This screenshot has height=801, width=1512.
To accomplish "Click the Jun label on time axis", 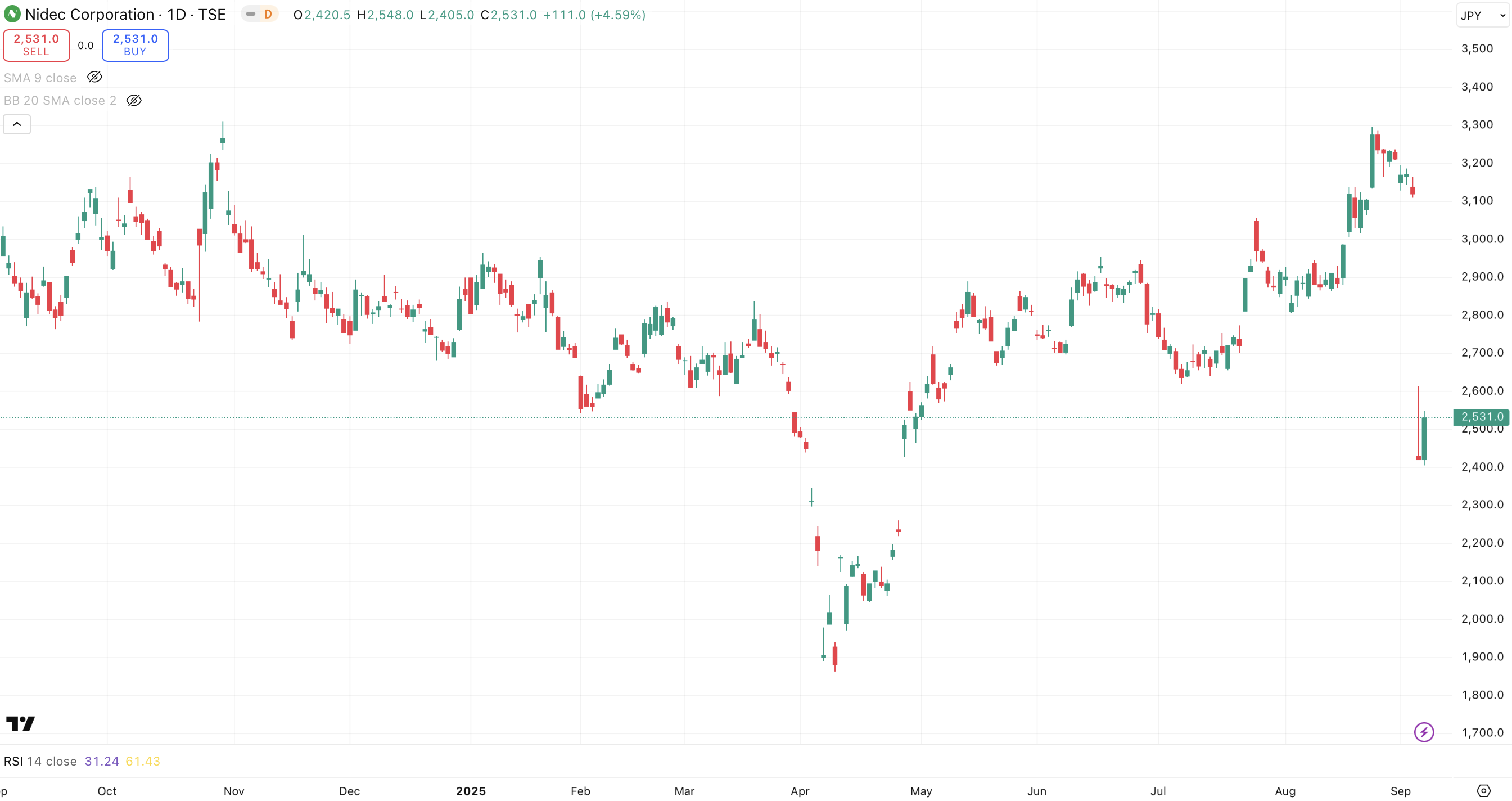I will click(x=1036, y=791).
